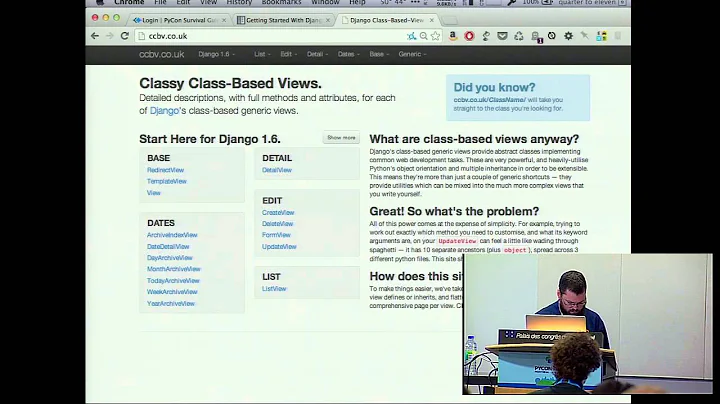Click the ccbv.co.uk/ClassName/ link in tip box

click(489, 100)
